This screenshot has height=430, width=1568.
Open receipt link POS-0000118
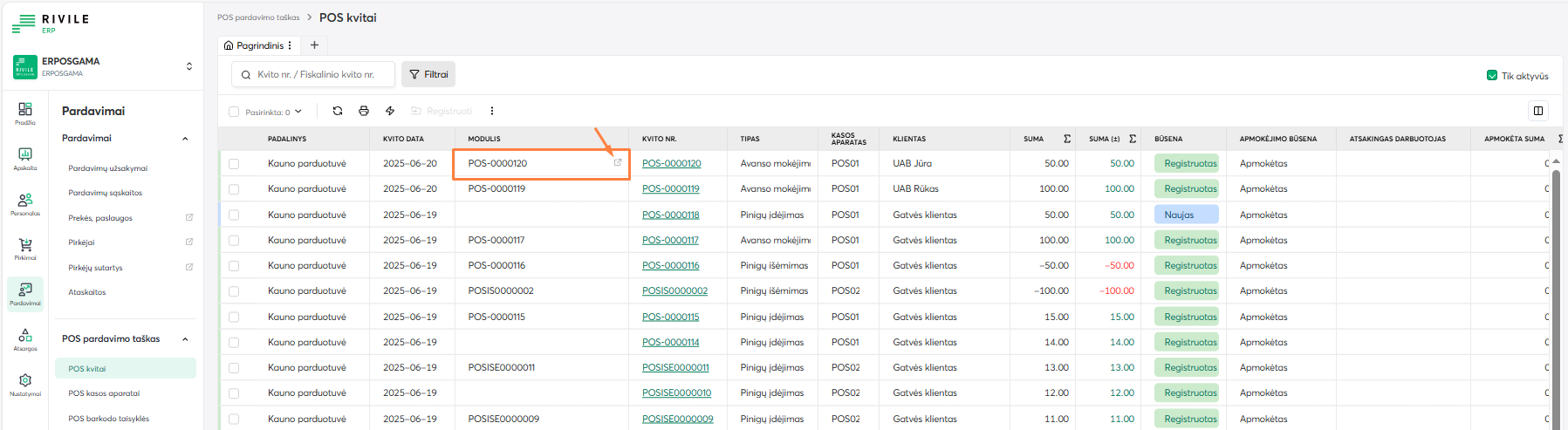(x=670, y=215)
